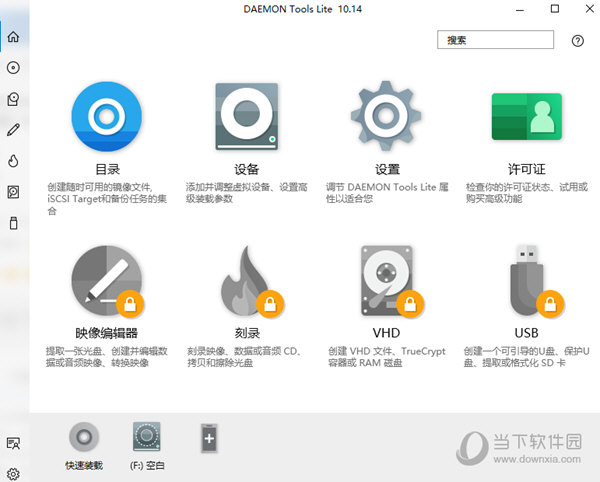Image resolution: width=600 pixels, height=482 pixels.
Task: Open the USB stick icon in sidebar
Action: [x=13, y=223]
